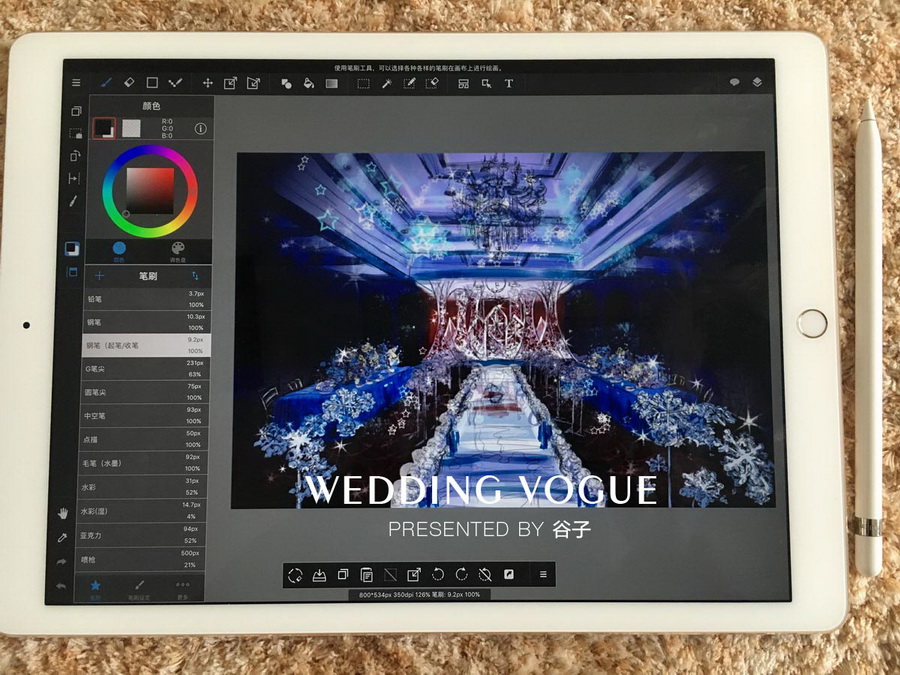Screen dimensions: 900x675
Task: Select the Bucket fill tool
Action: coord(309,83)
